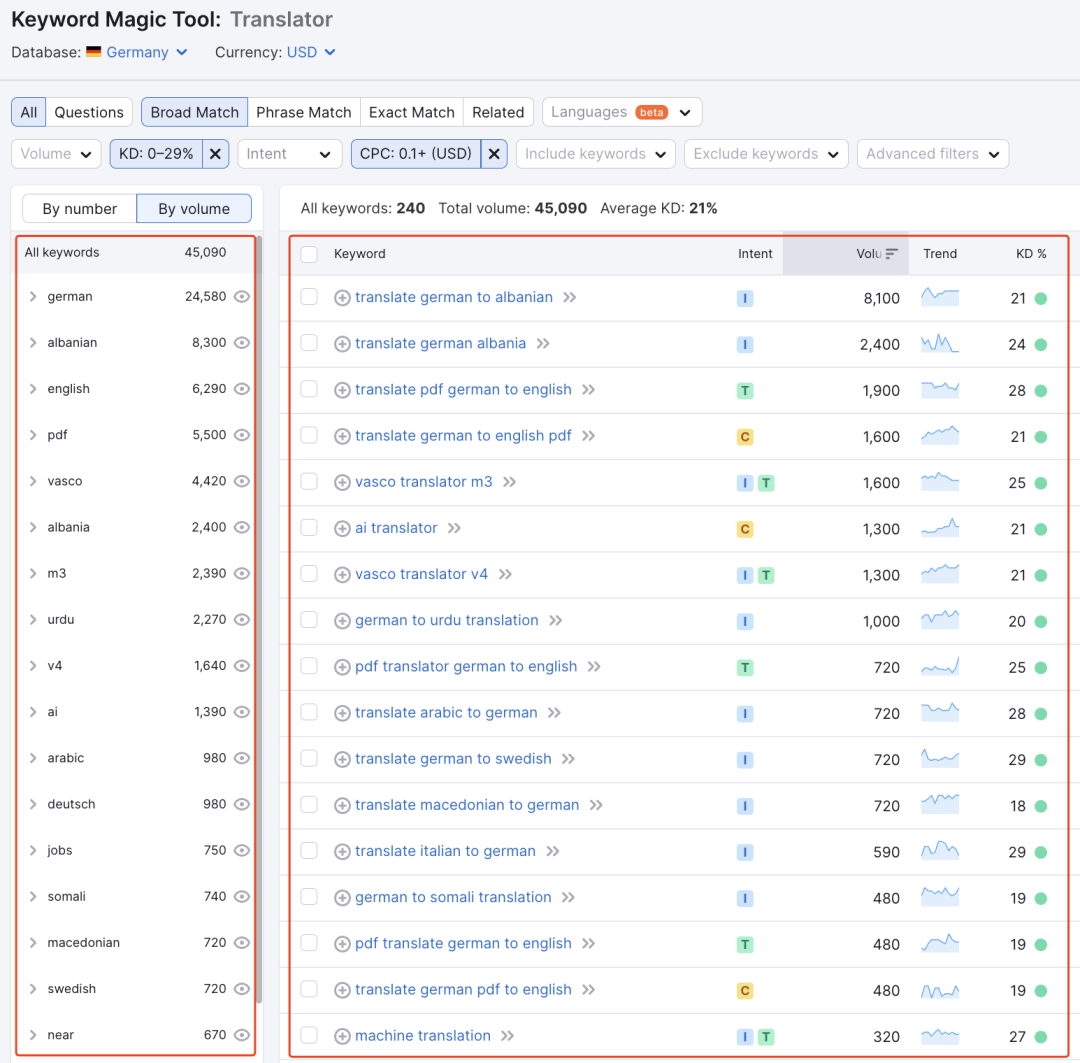This screenshot has height=1063, width=1080.
Task: Hide the 'vasco' keyword group
Action: (242, 481)
